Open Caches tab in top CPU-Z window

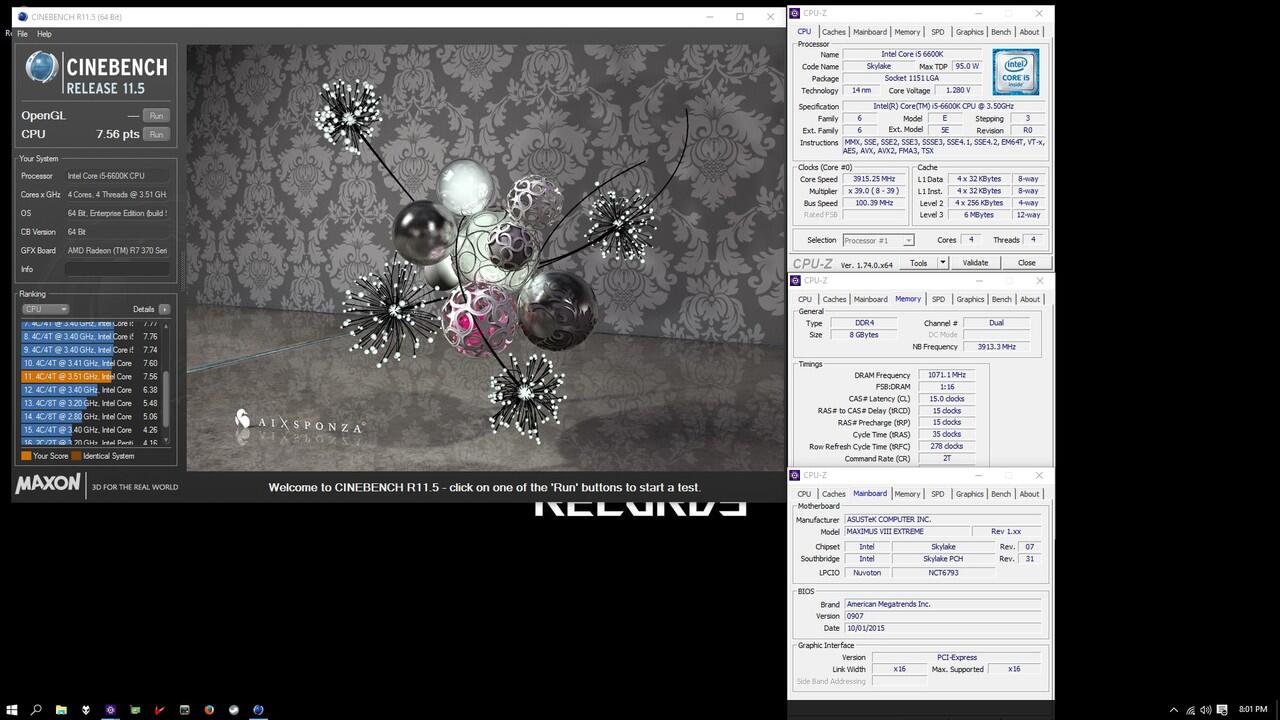pyautogui.click(x=834, y=32)
